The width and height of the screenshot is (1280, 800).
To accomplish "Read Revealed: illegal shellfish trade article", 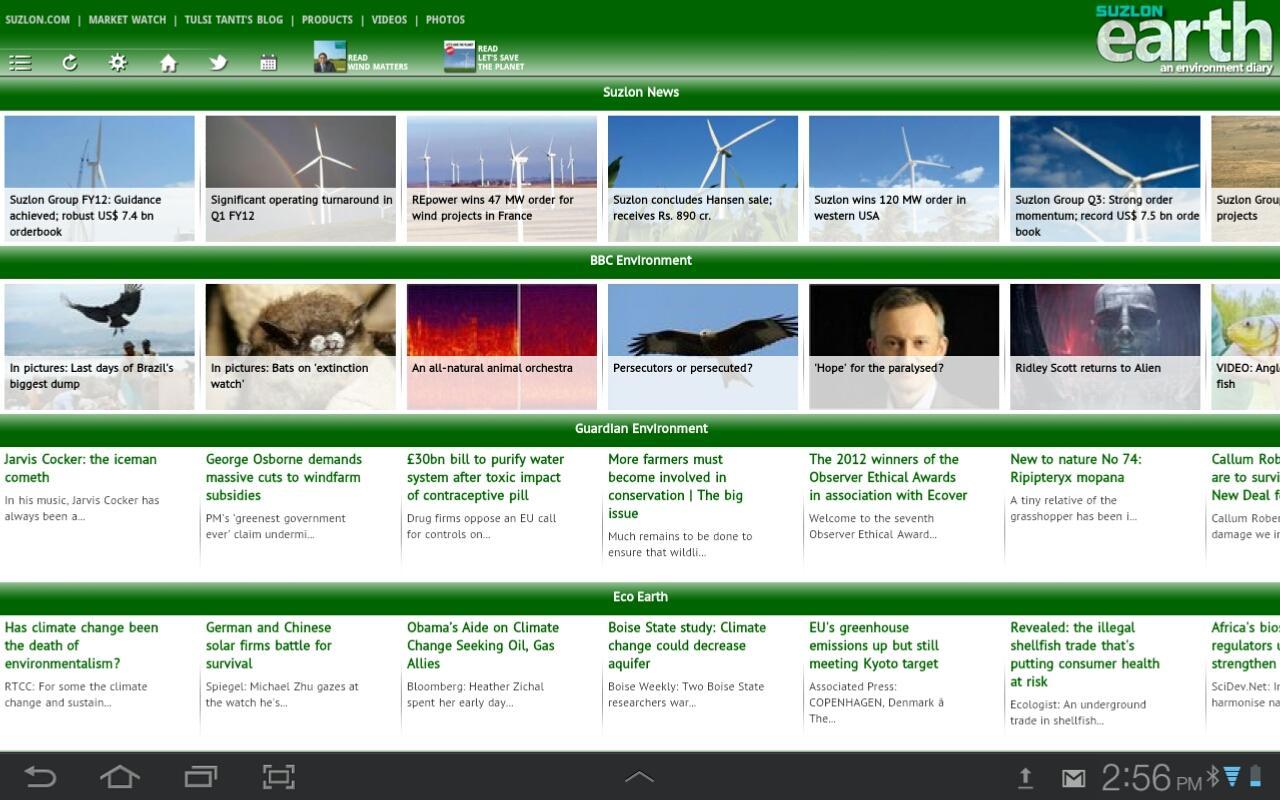I will (1085, 654).
